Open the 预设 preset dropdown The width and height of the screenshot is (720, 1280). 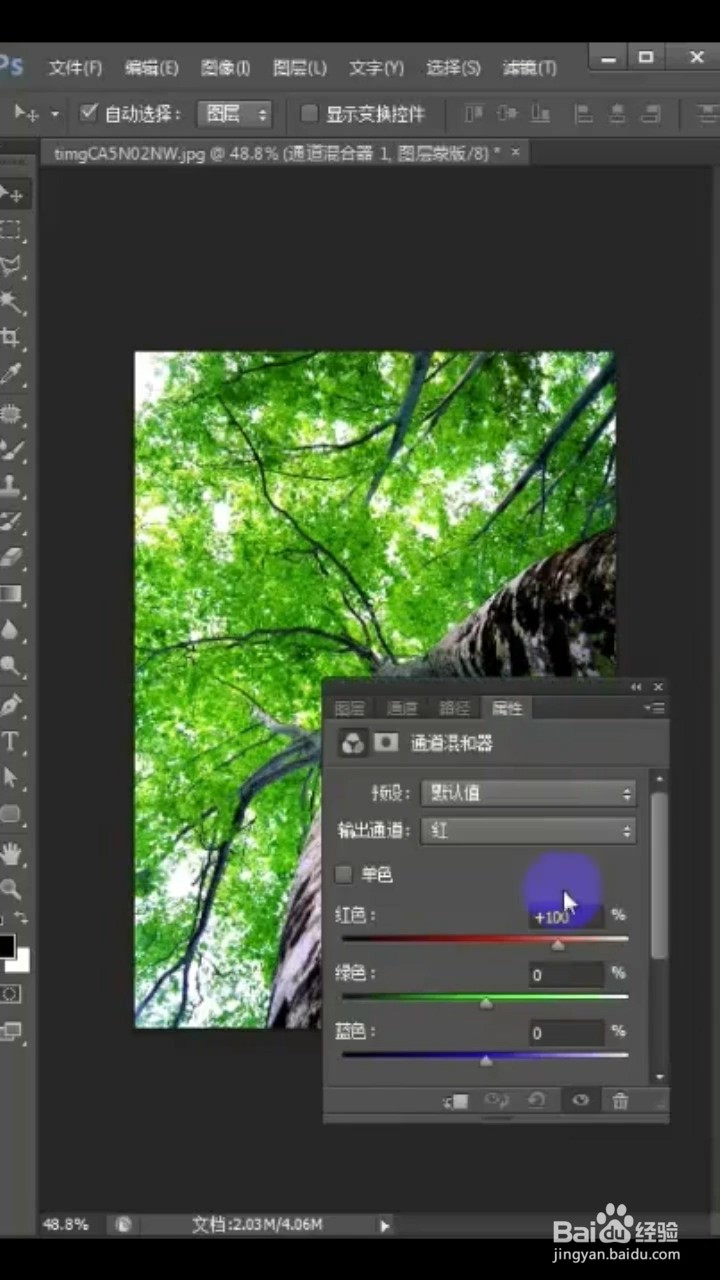(528, 793)
